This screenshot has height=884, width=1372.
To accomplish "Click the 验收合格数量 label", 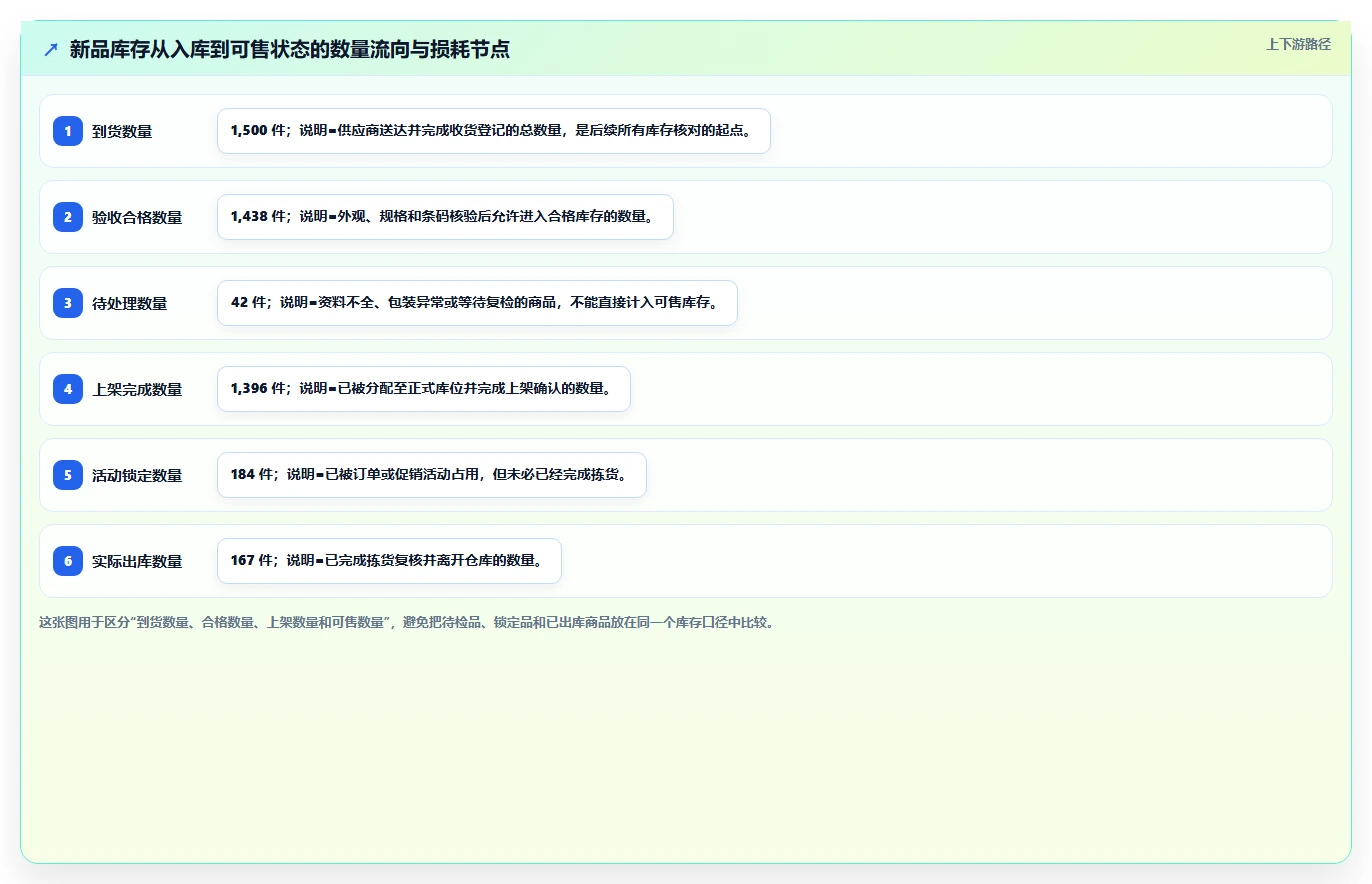I will click(137, 217).
